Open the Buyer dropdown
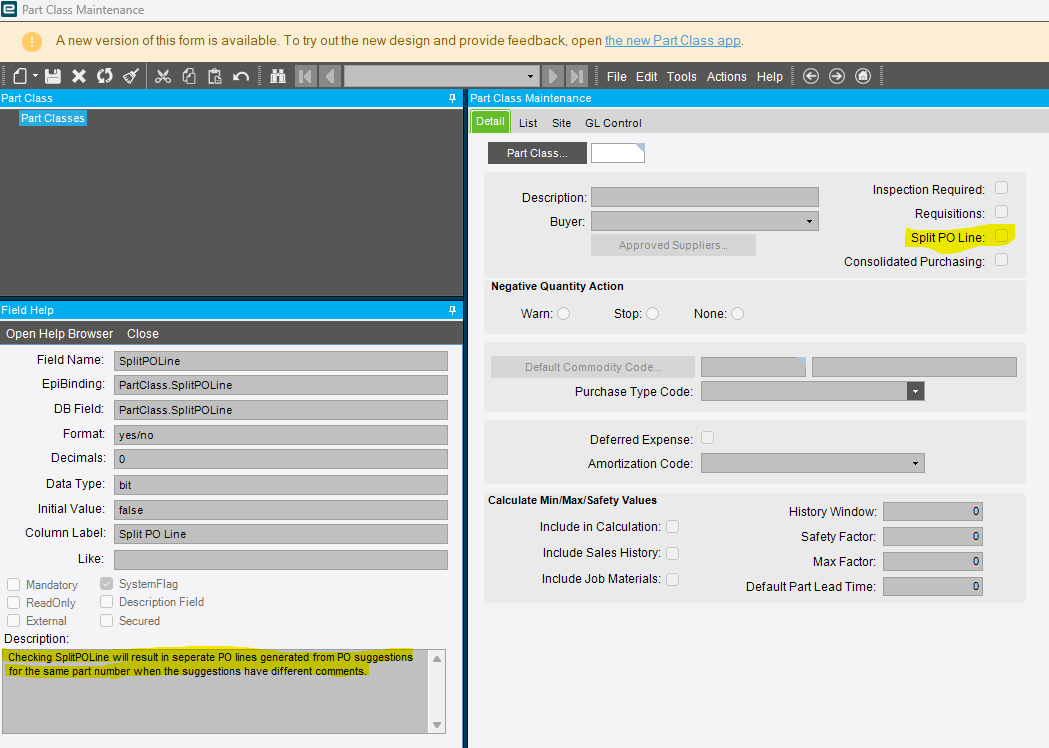Screen dimensions: 1049x748 809,221
